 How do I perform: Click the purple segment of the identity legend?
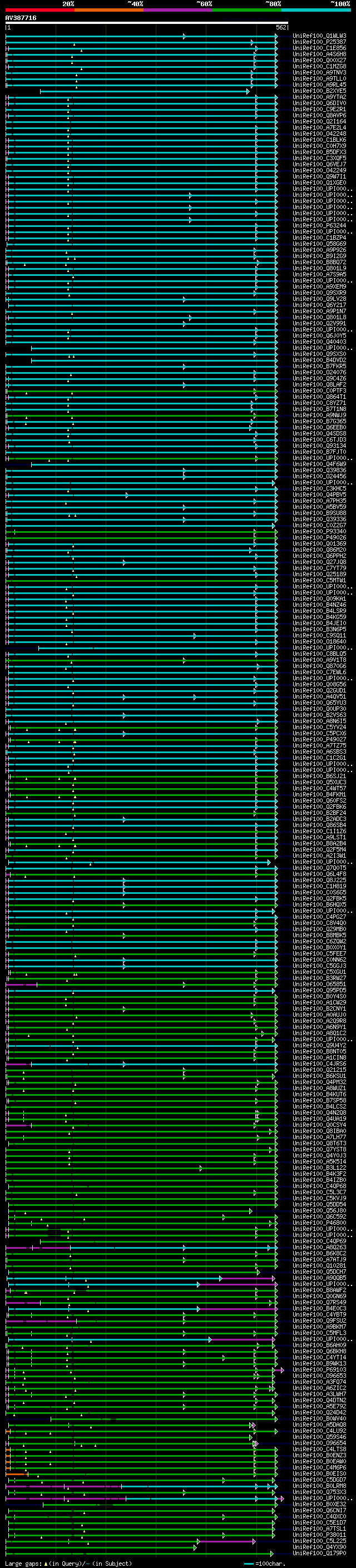click(177, 10)
